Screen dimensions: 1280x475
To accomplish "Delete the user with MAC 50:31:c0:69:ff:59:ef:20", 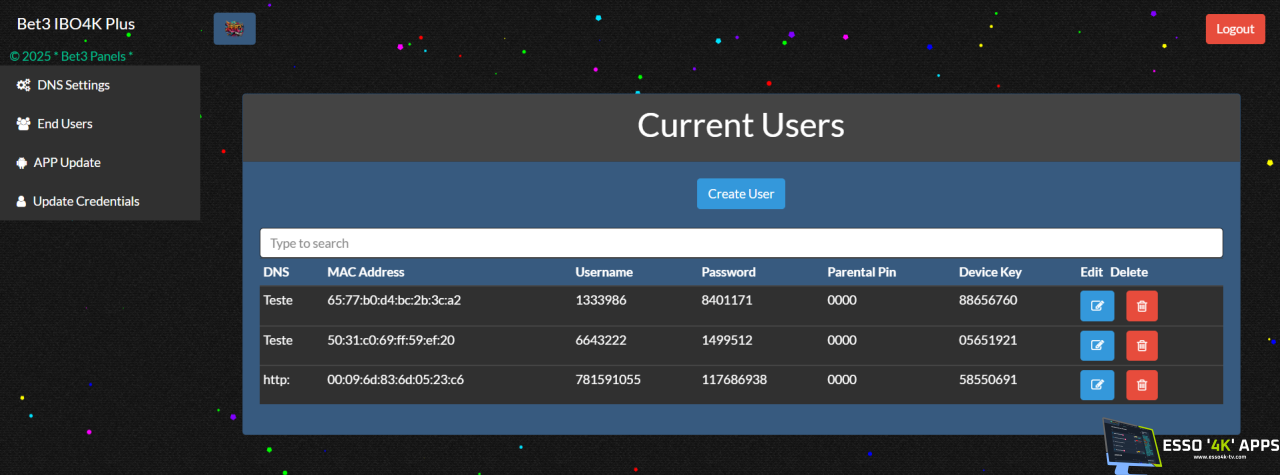I will pos(1142,346).
